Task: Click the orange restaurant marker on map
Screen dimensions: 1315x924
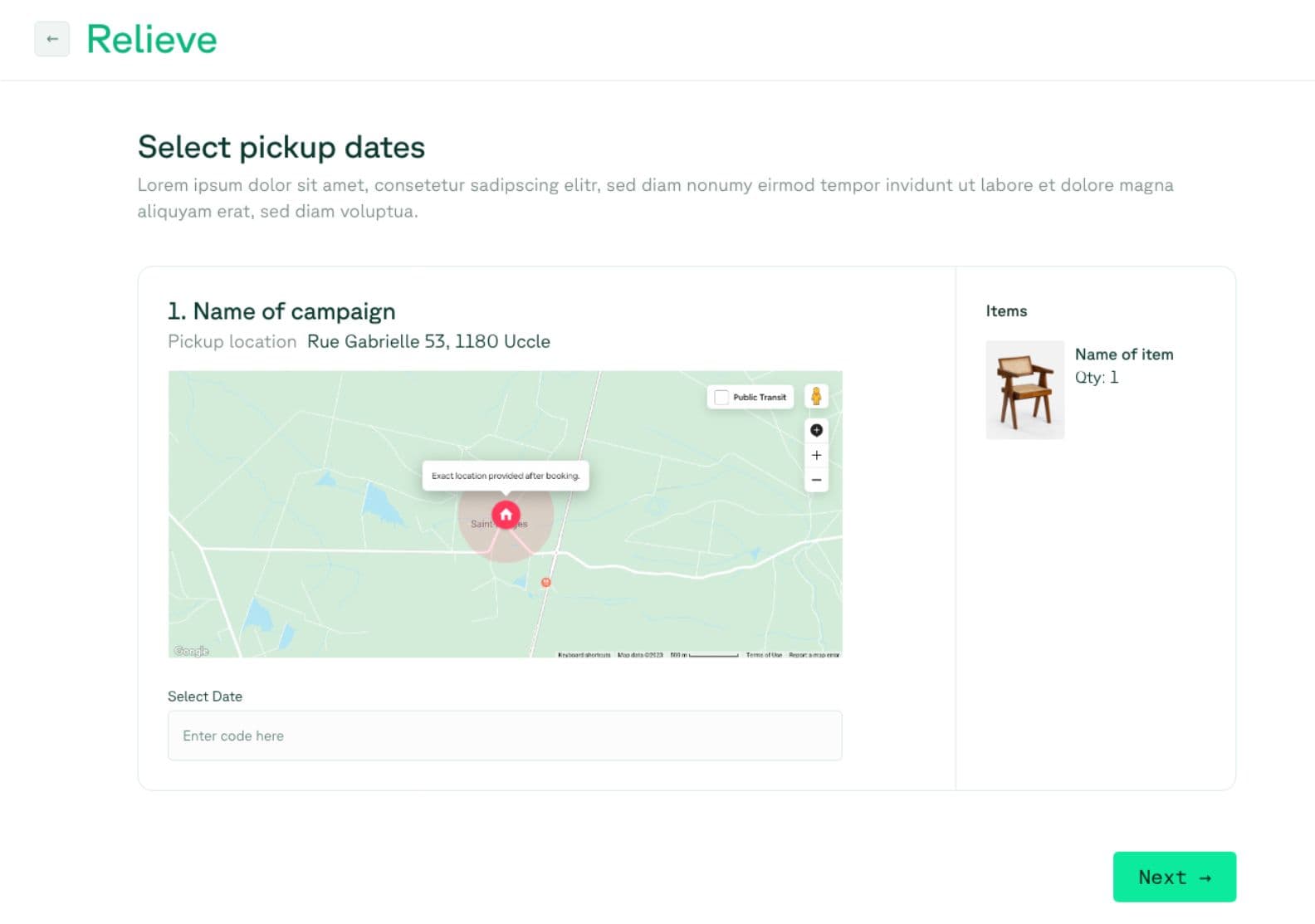Action: [545, 583]
